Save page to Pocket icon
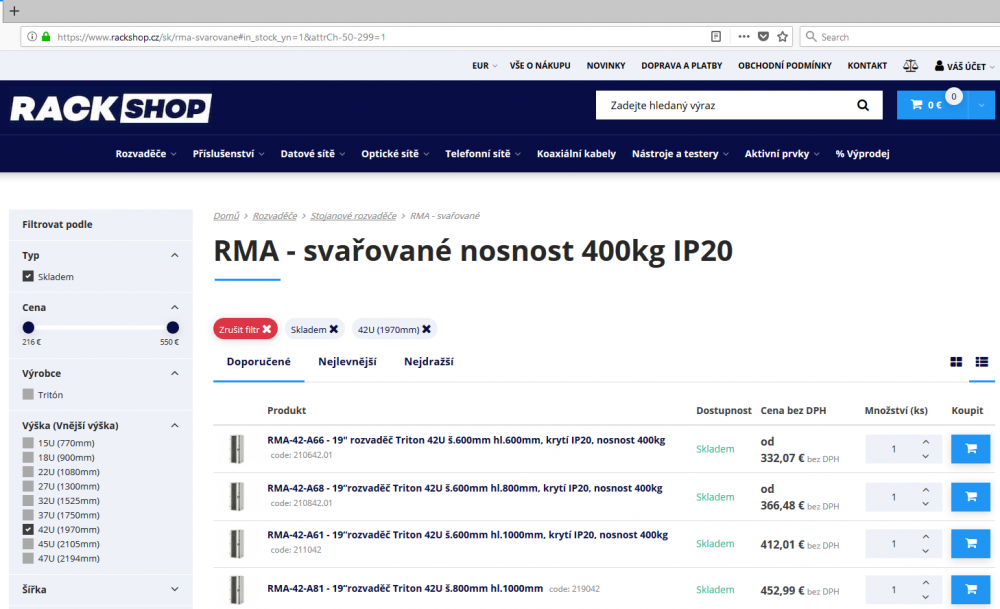The image size is (1000, 609). tap(763, 37)
